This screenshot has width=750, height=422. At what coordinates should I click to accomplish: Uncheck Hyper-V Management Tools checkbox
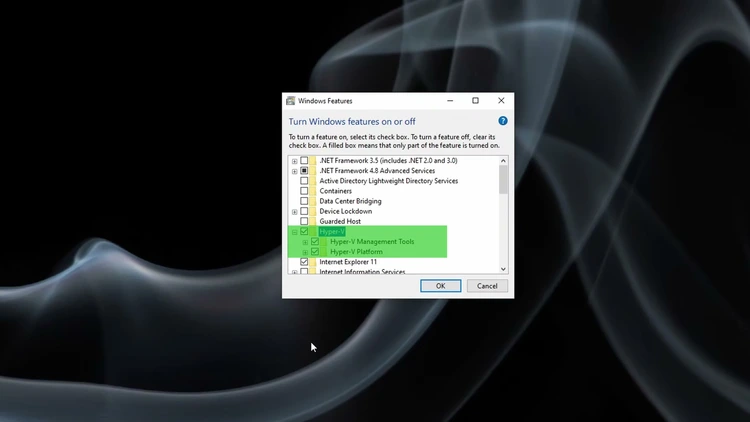click(x=315, y=242)
